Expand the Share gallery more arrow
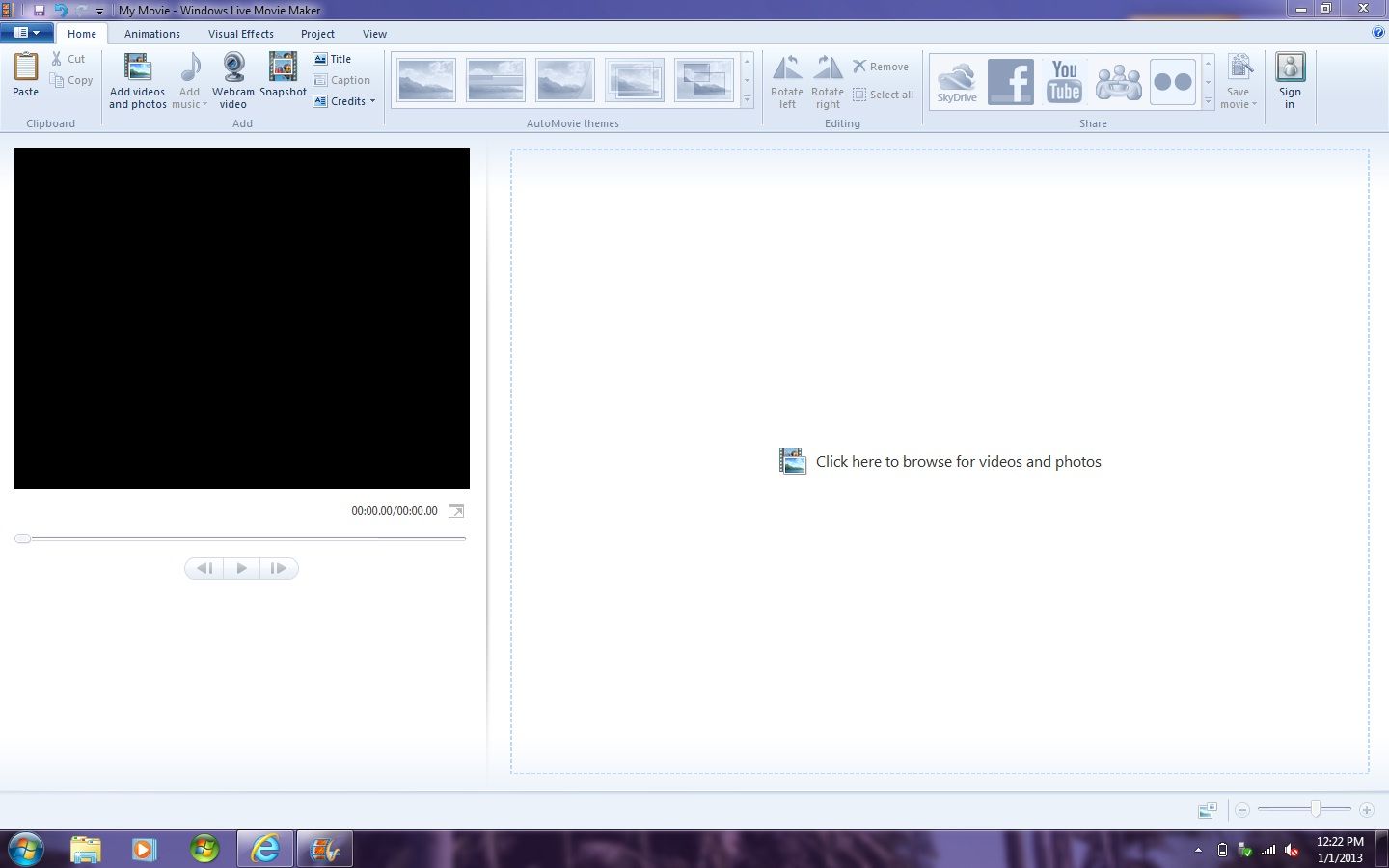Screen dimensions: 1389x868 [x=1208, y=100]
